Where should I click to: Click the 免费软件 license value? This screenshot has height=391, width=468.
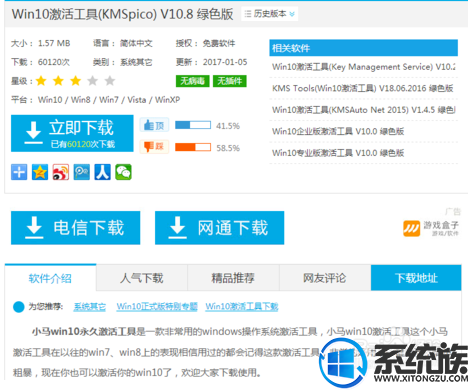point(219,43)
